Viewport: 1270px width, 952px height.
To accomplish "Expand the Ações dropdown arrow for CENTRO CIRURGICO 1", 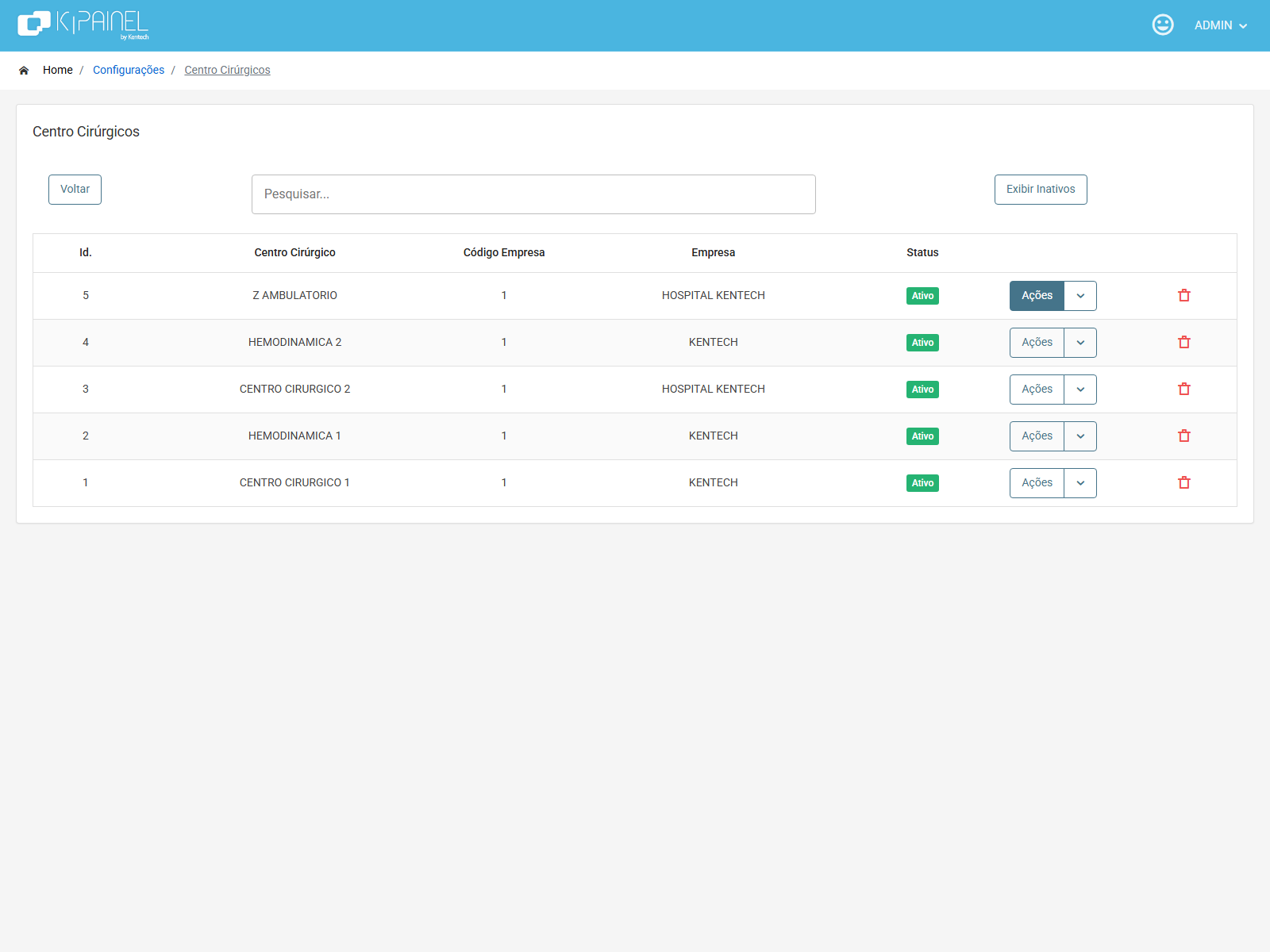I will point(1080,483).
